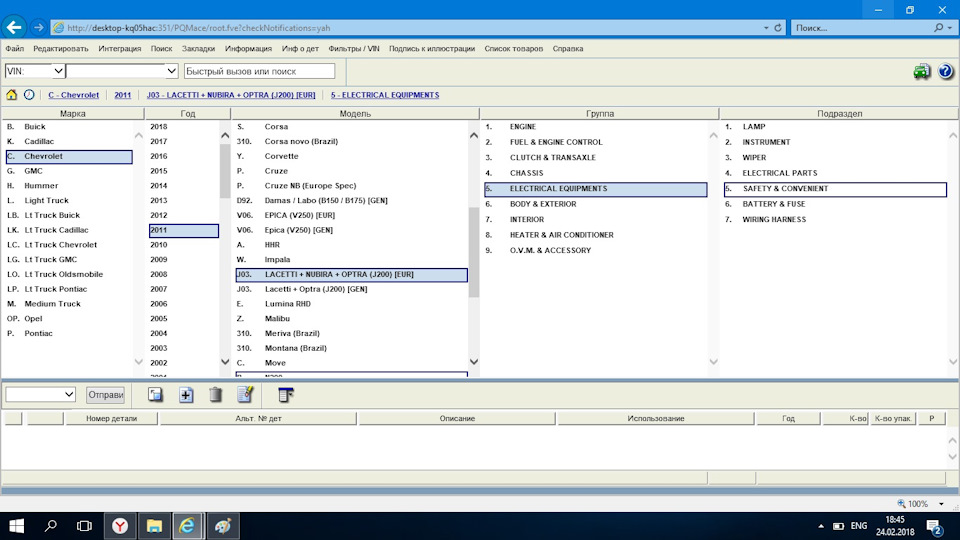Open the Список товаров menu

click(514, 48)
